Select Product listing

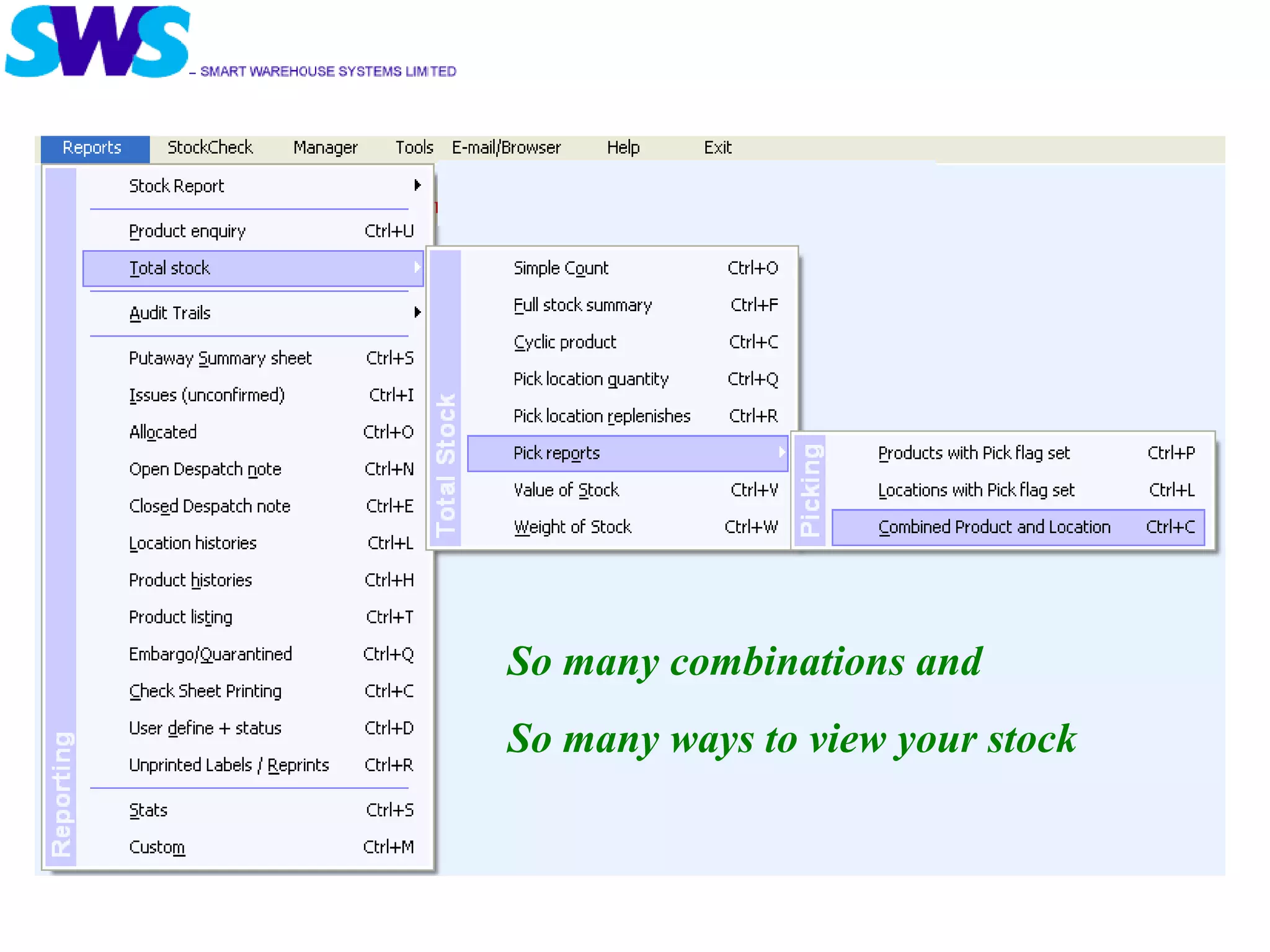pyautogui.click(x=253, y=617)
